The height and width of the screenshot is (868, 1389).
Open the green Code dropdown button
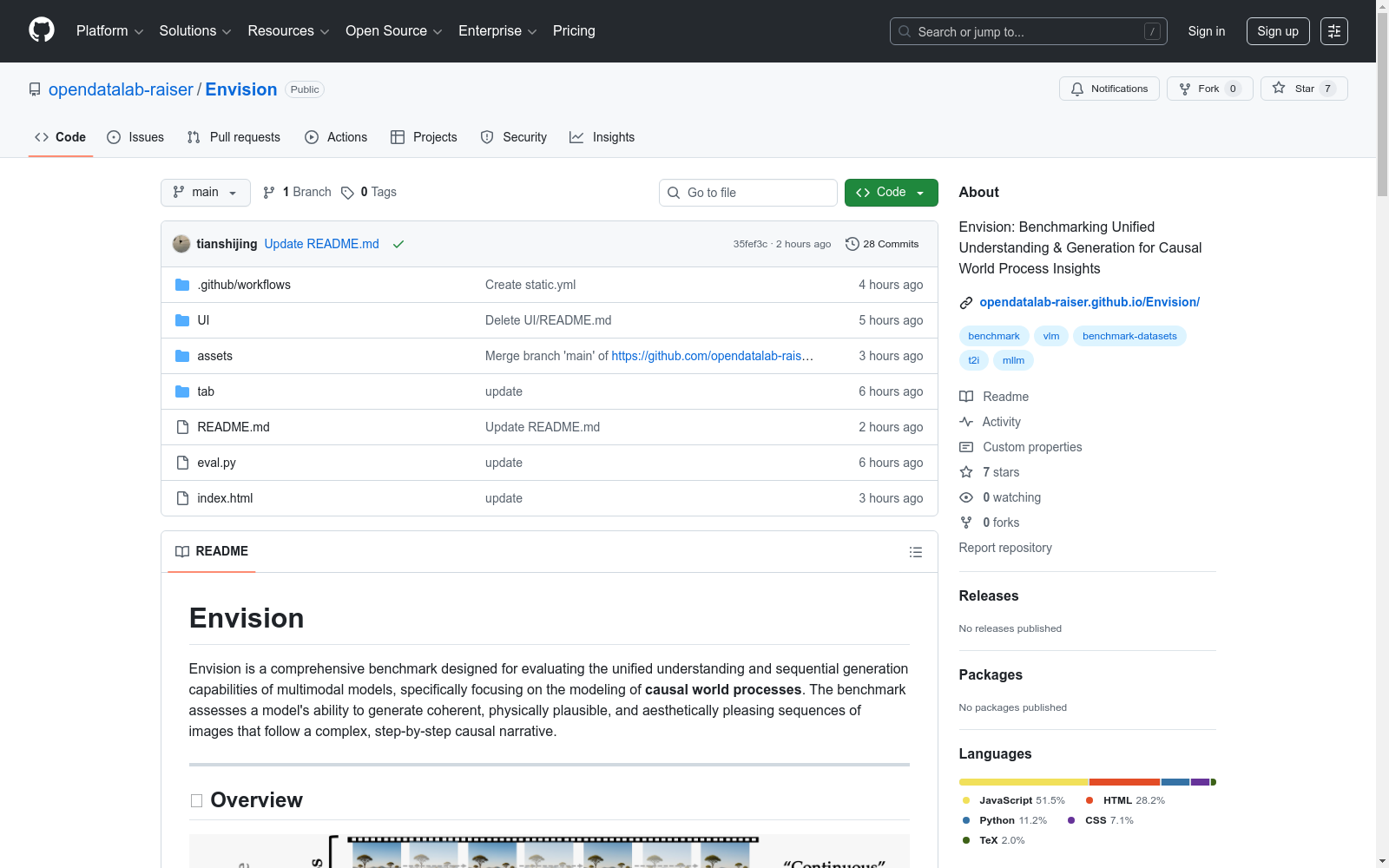892,193
